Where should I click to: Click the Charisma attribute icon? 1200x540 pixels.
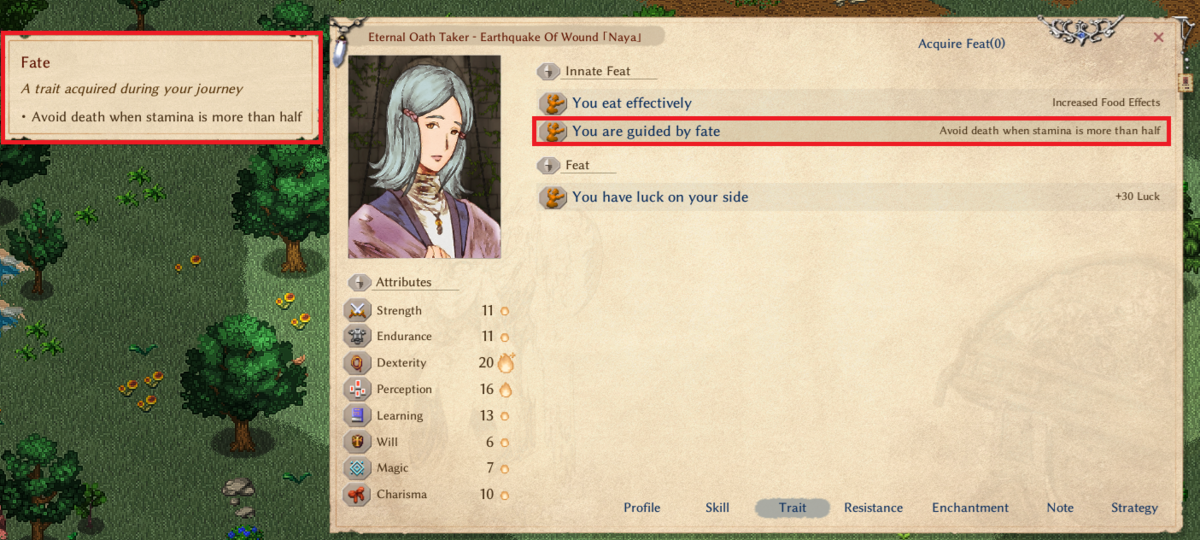click(x=358, y=494)
